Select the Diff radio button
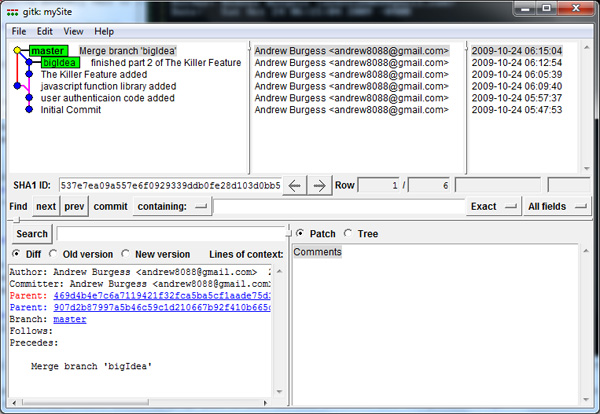Viewport: 600px width, 414px height. point(16,254)
